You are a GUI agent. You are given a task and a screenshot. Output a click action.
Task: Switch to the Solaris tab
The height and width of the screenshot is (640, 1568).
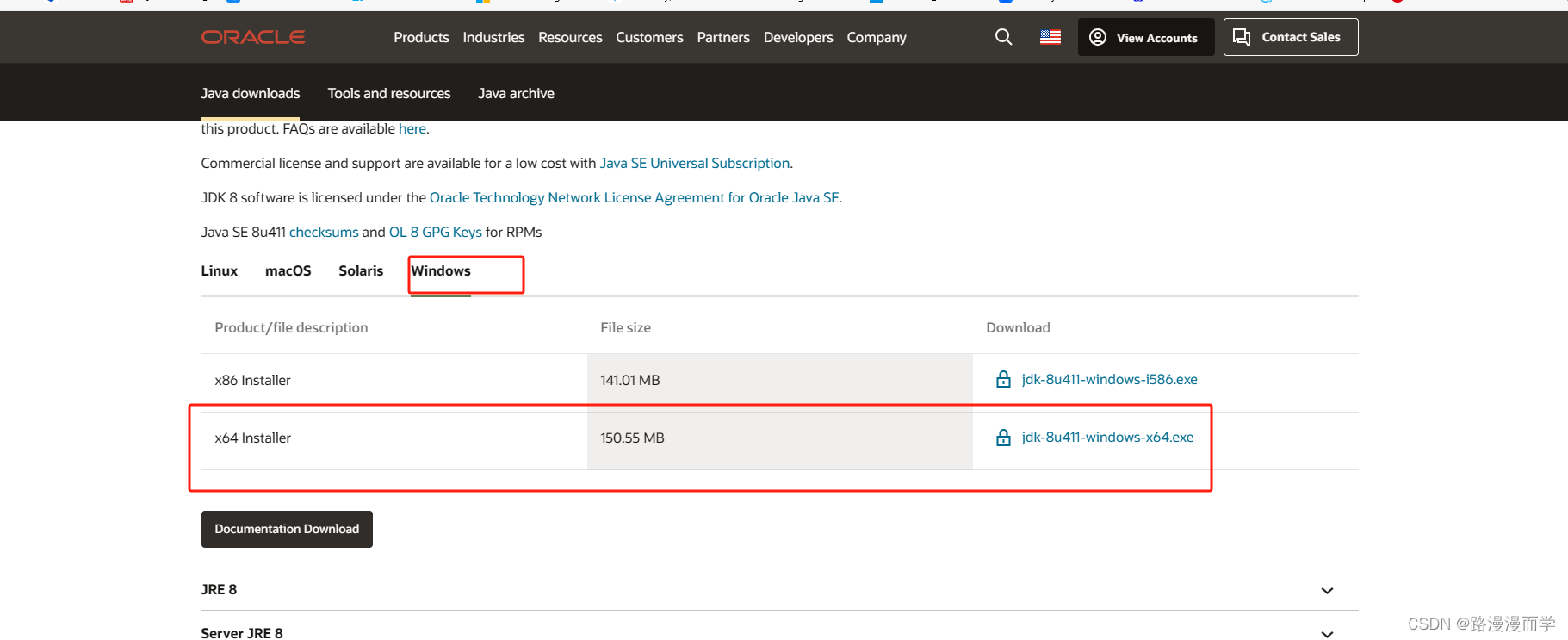pos(361,270)
